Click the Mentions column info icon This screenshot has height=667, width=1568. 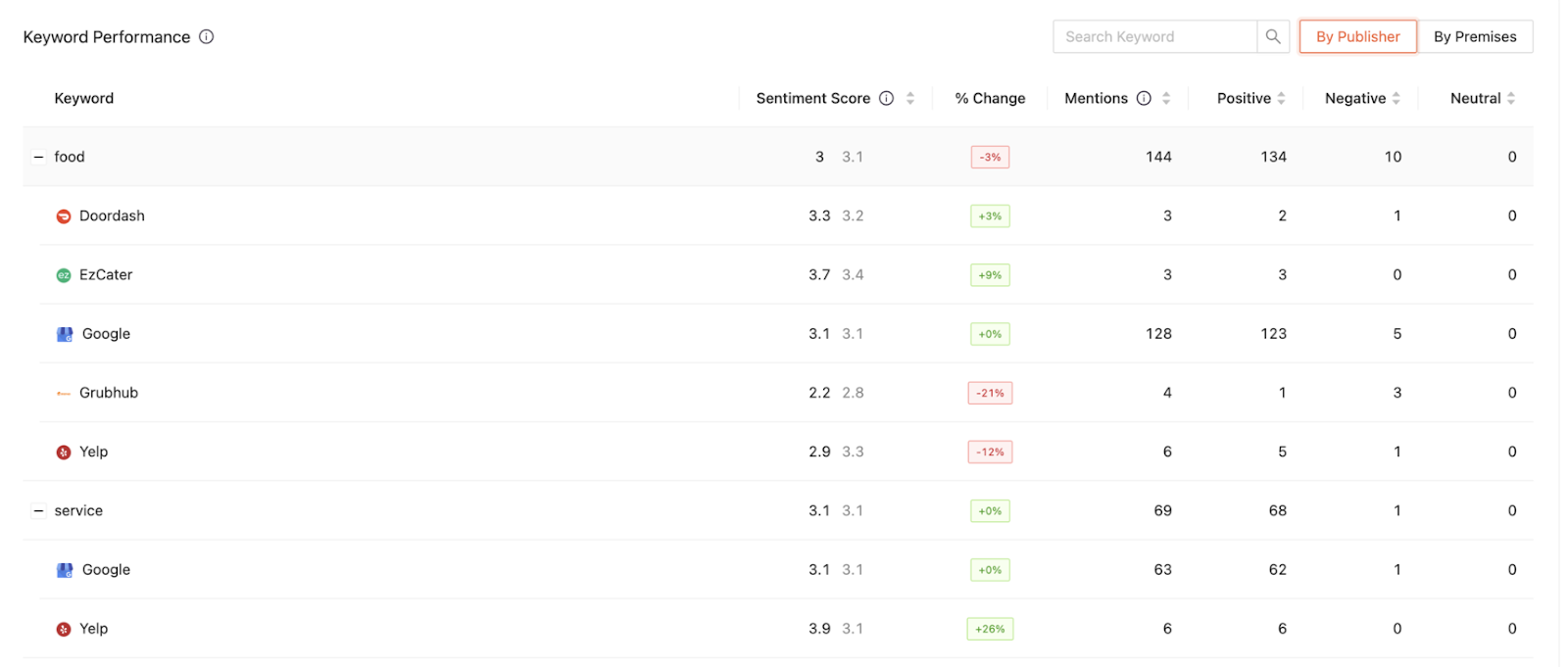[1144, 99]
